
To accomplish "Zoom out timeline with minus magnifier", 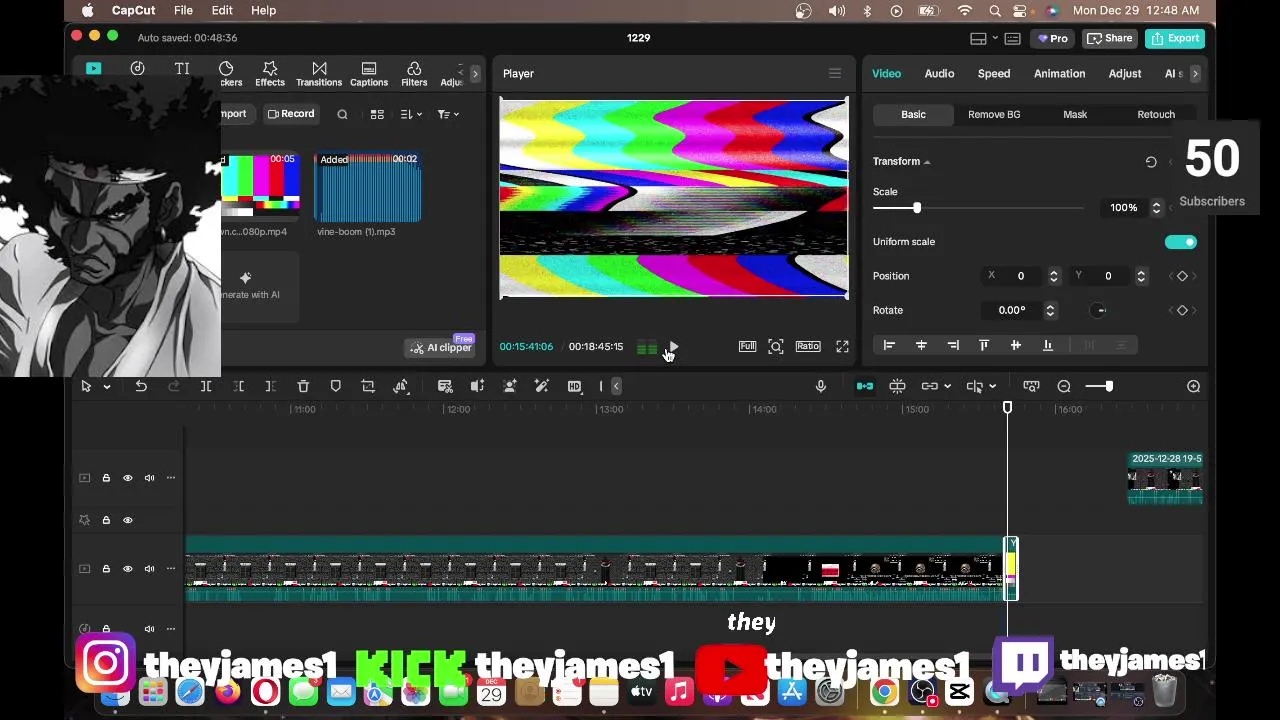I will (x=1064, y=387).
